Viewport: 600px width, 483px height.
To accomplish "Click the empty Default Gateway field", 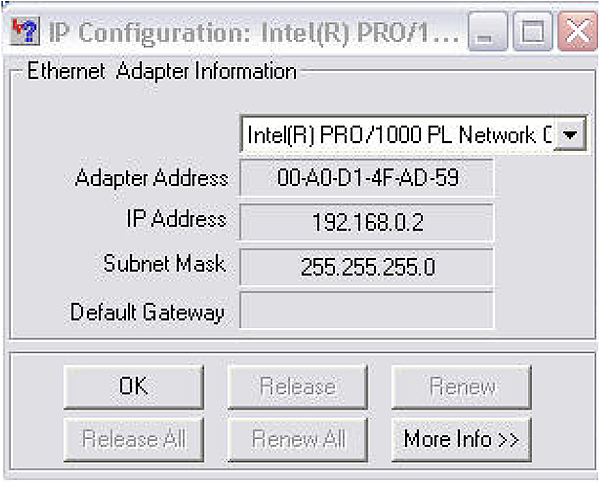I will (x=367, y=310).
